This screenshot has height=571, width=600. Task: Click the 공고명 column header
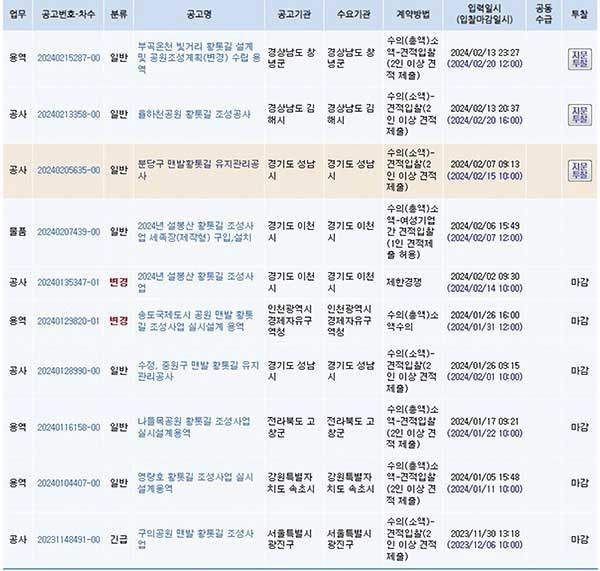pyautogui.click(x=199, y=15)
